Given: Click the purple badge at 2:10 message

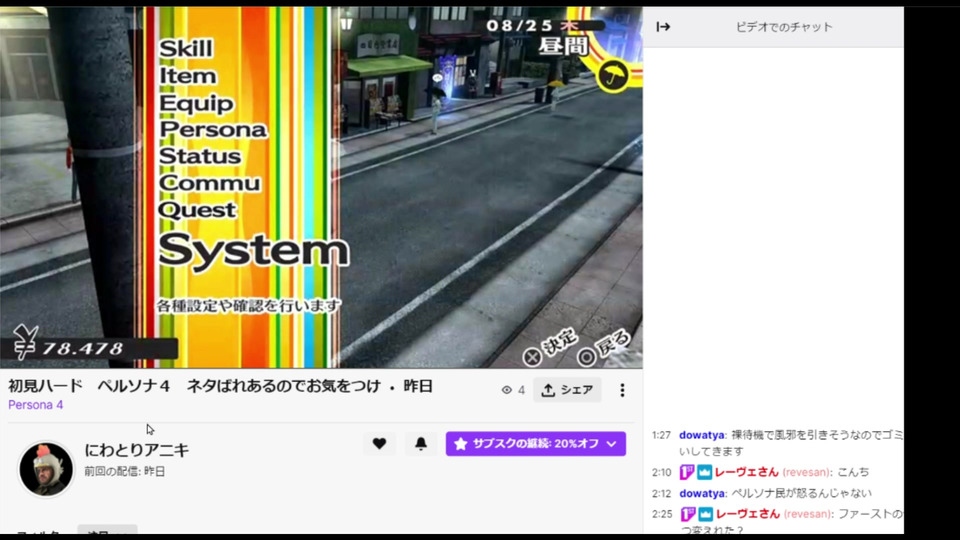Looking at the screenshot, I should (687, 472).
